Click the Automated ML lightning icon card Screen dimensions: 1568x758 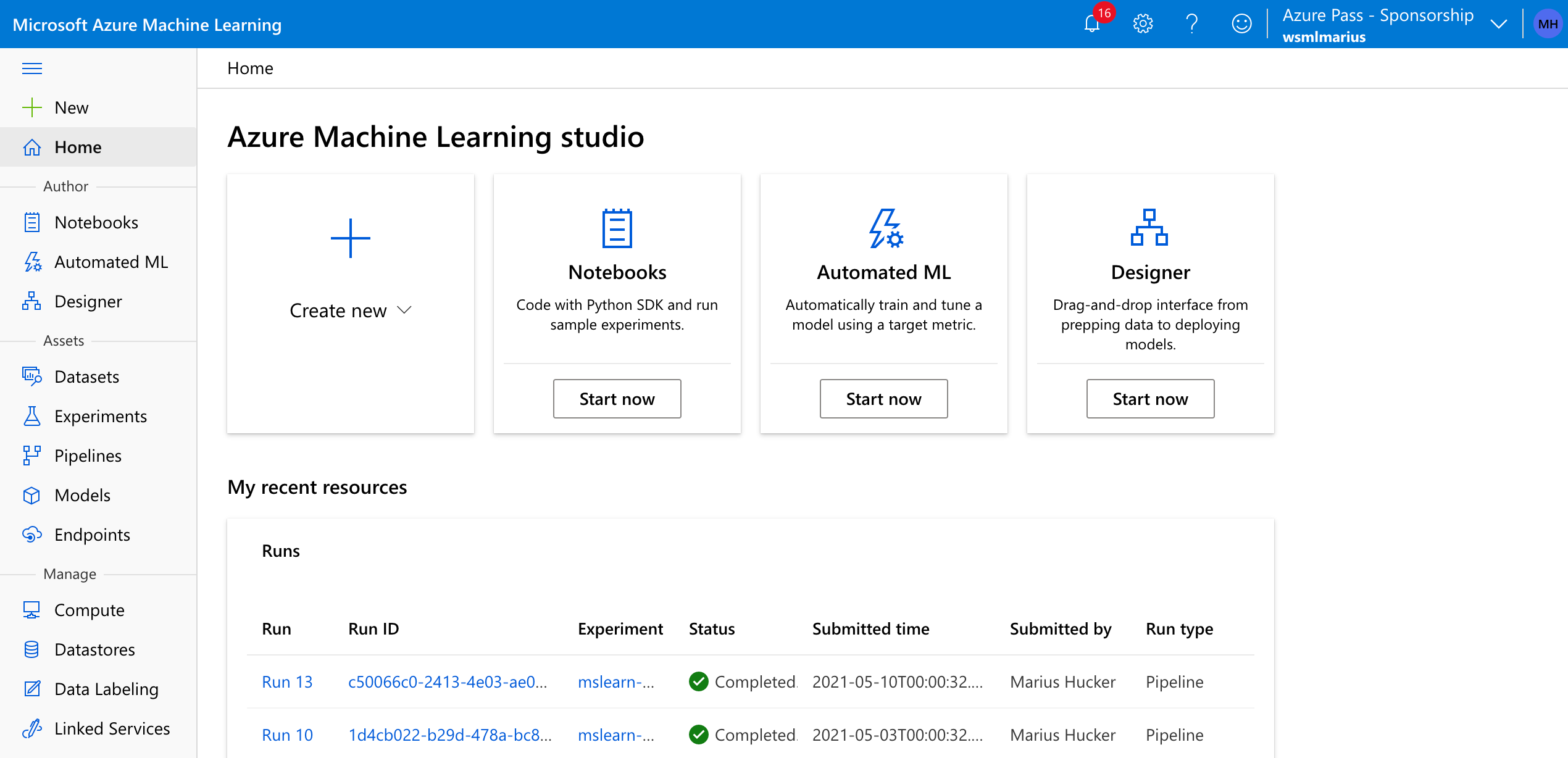click(x=885, y=228)
